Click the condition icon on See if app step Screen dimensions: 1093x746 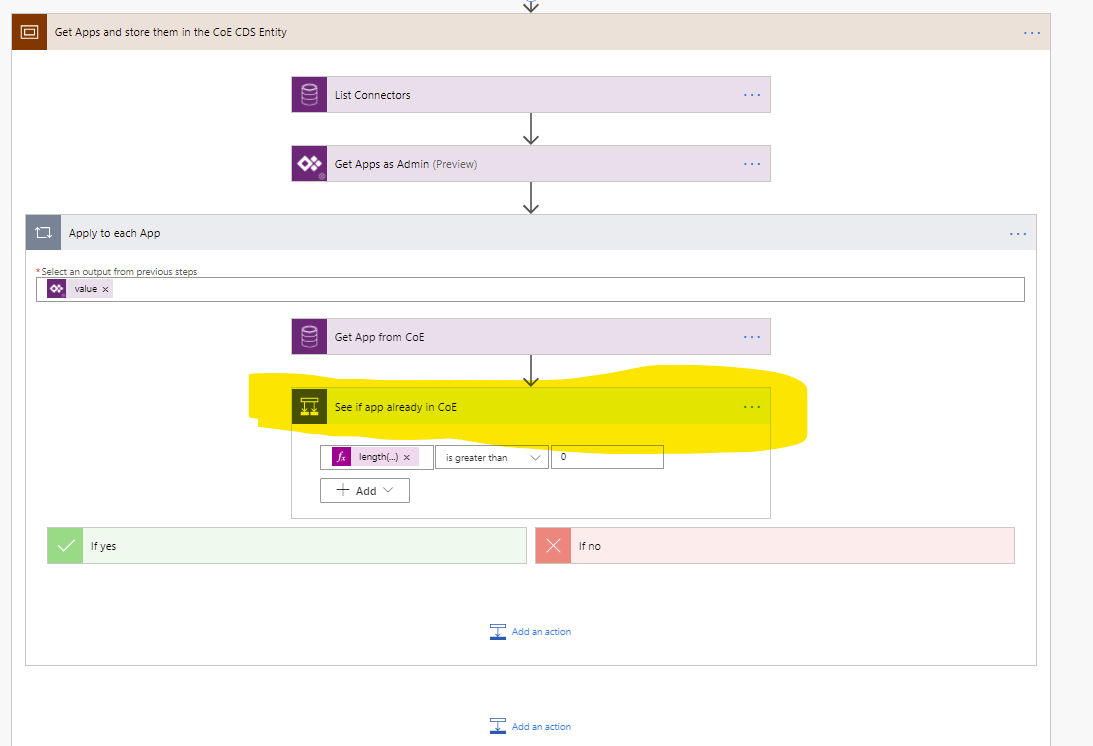[x=309, y=406]
